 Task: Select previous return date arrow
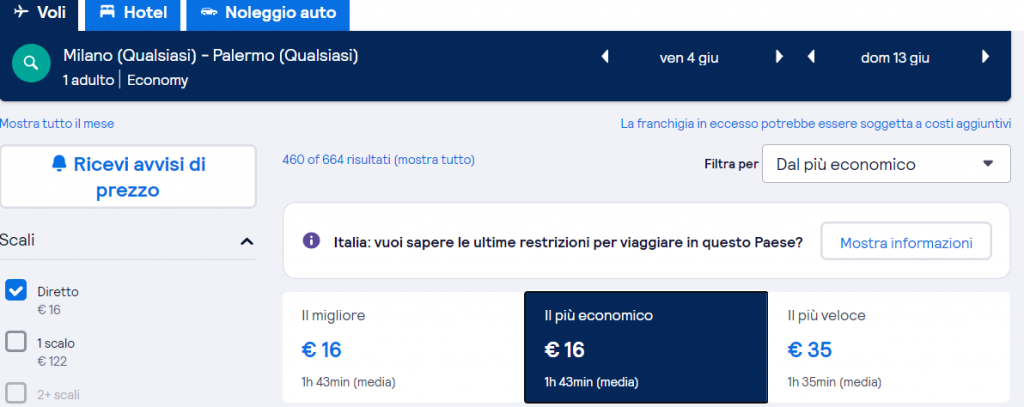pos(811,57)
